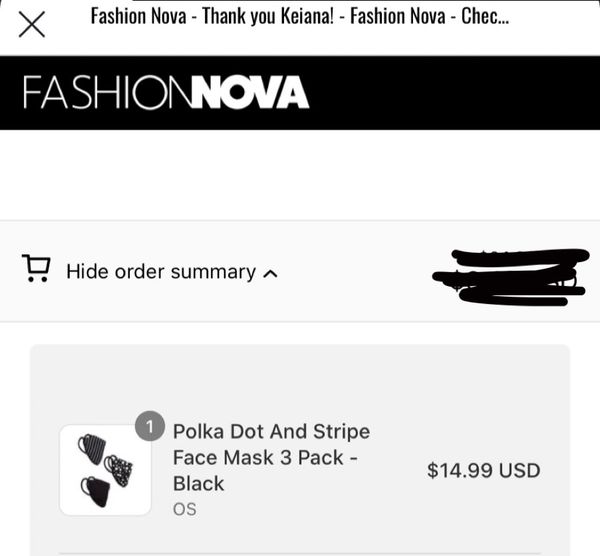The width and height of the screenshot is (600, 556).
Task: Click the OS size label
Action: pyautogui.click(x=185, y=509)
